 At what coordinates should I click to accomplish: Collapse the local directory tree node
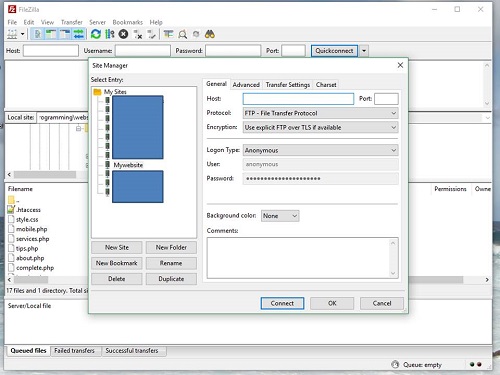(79, 128)
